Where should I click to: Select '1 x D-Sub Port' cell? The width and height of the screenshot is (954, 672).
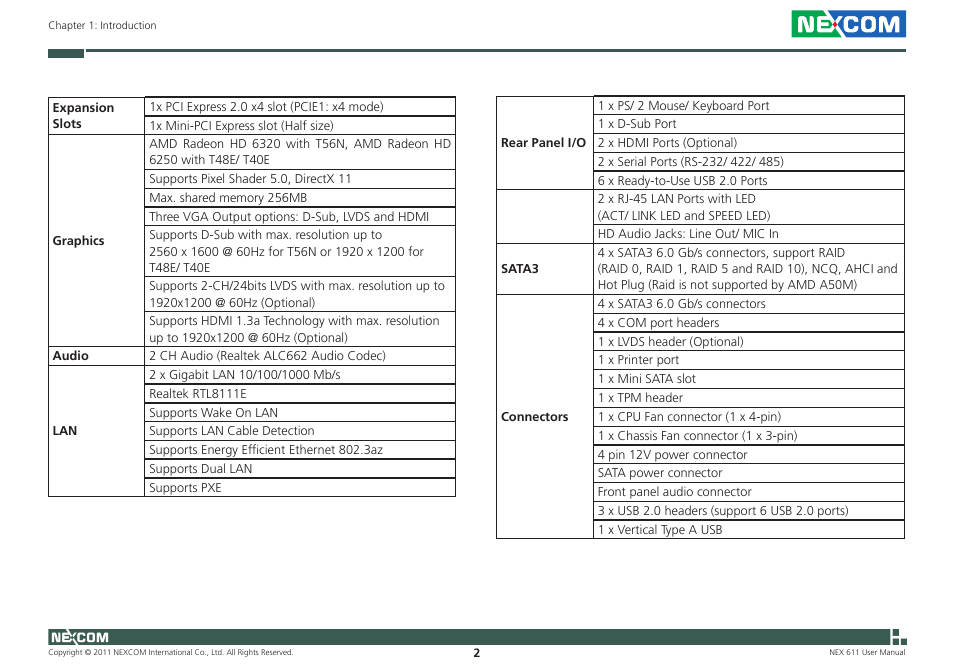[749, 123]
